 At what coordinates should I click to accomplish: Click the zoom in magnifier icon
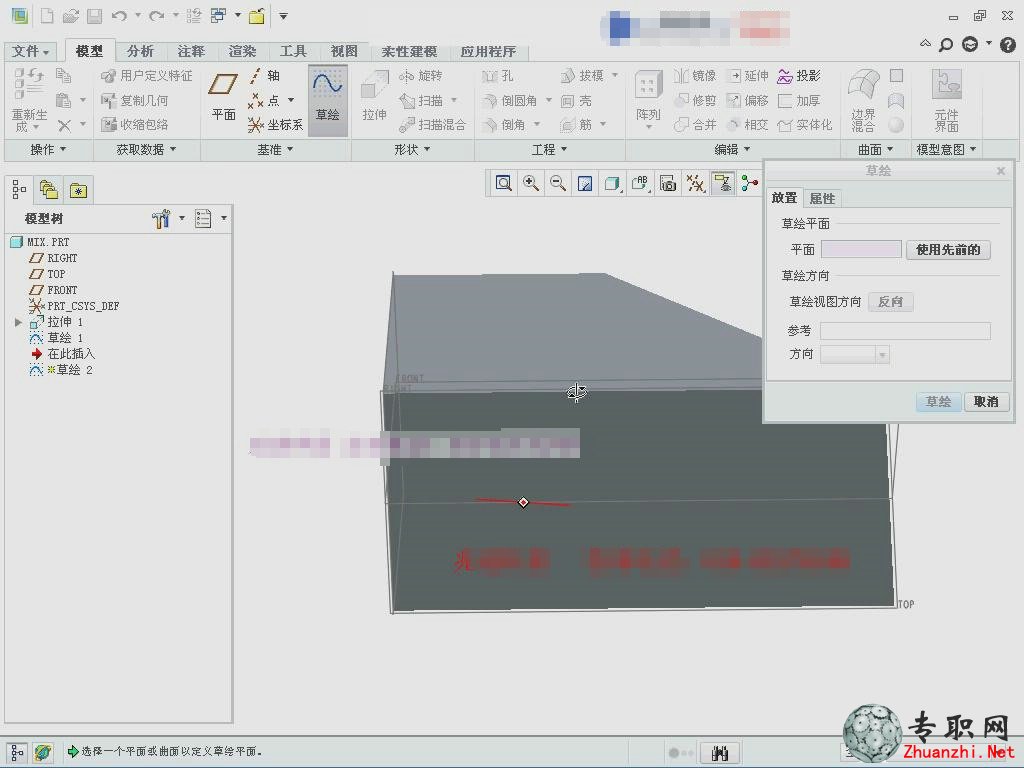530,184
